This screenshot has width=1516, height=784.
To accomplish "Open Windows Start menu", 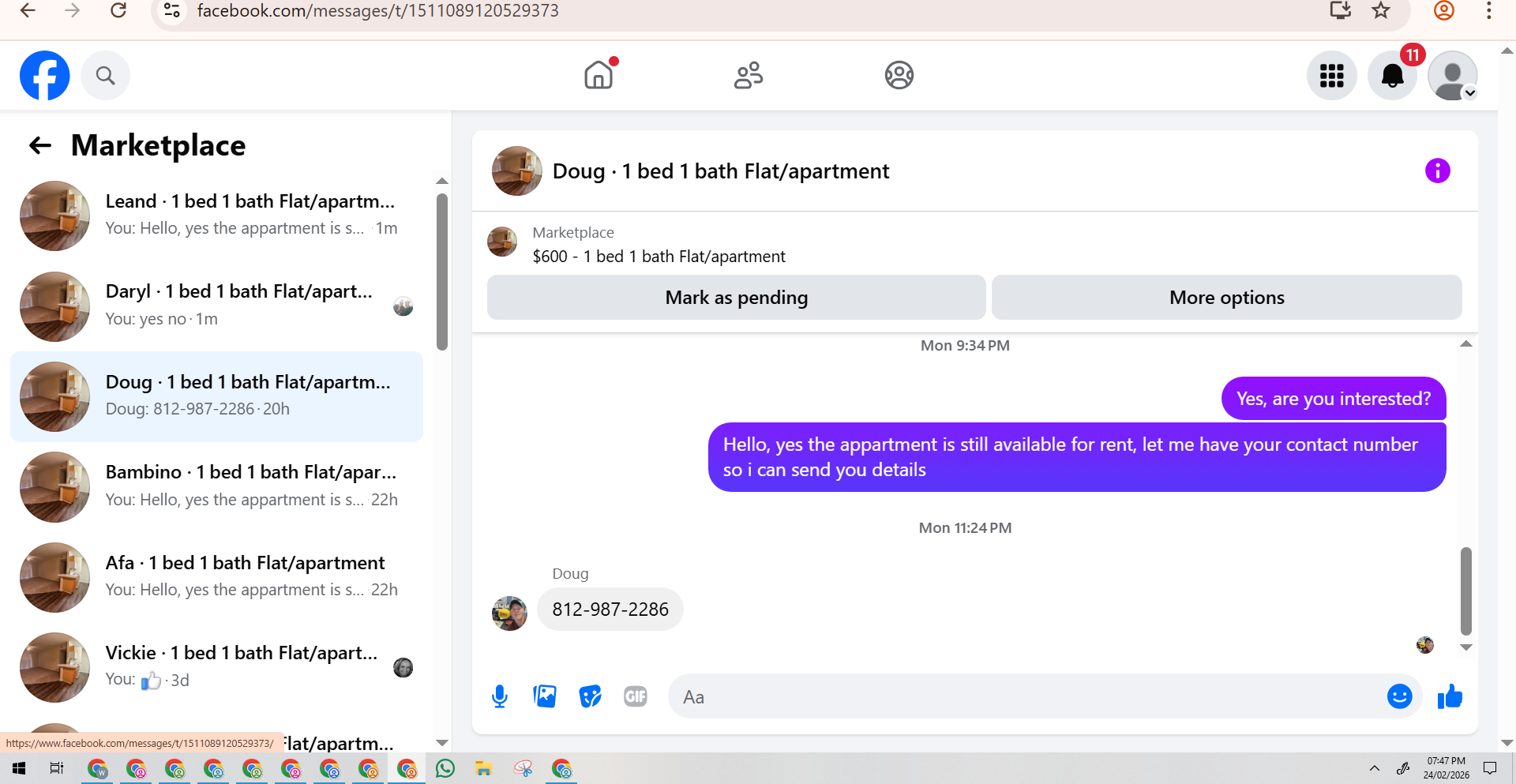I will point(19,768).
